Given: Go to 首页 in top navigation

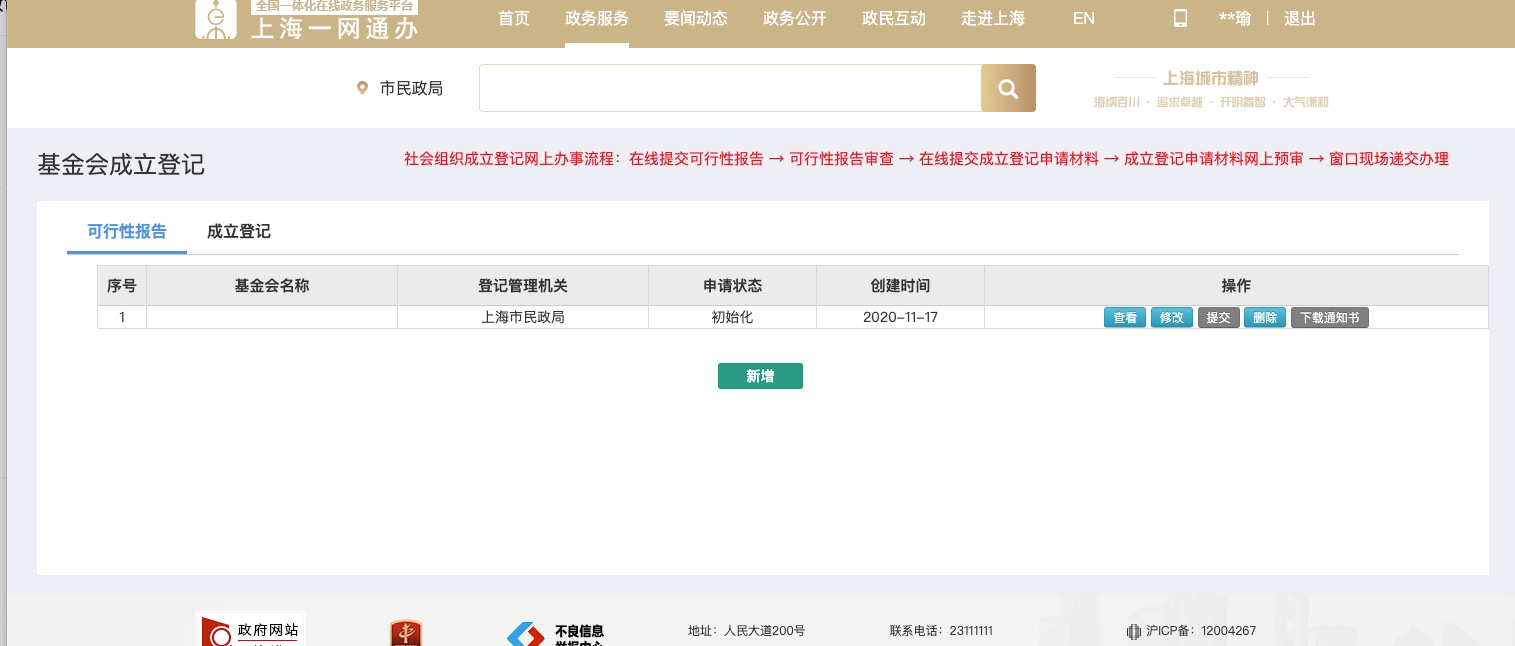Looking at the screenshot, I should click(x=514, y=18).
